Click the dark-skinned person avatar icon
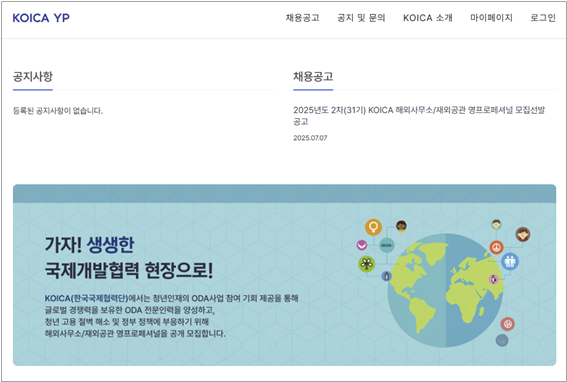The width and height of the screenshot is (567, 382). coord(401,226)
